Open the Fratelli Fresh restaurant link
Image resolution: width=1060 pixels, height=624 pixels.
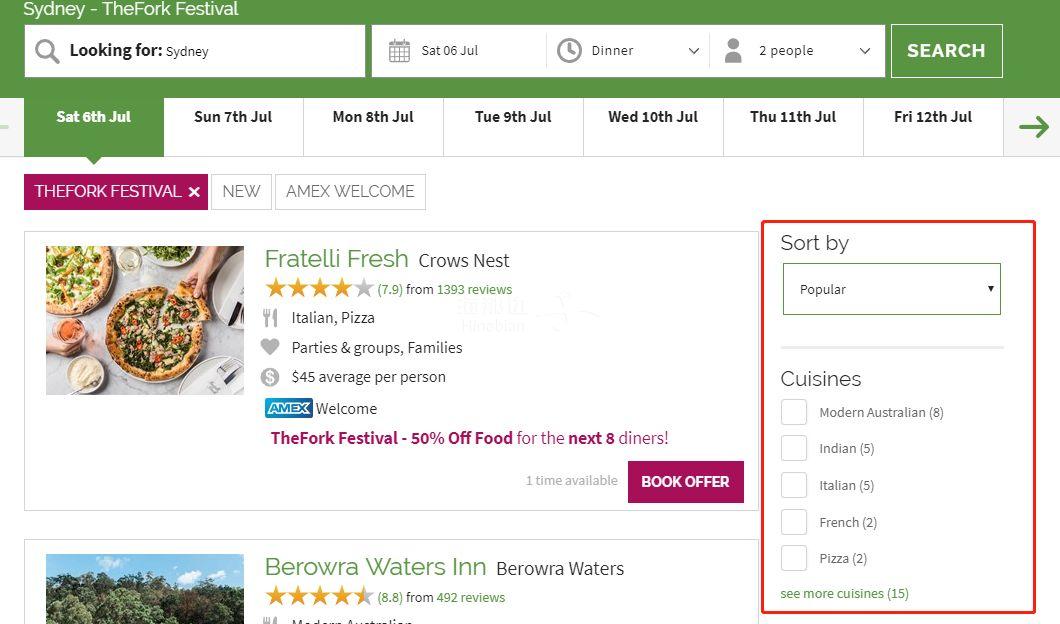[337, 259]
